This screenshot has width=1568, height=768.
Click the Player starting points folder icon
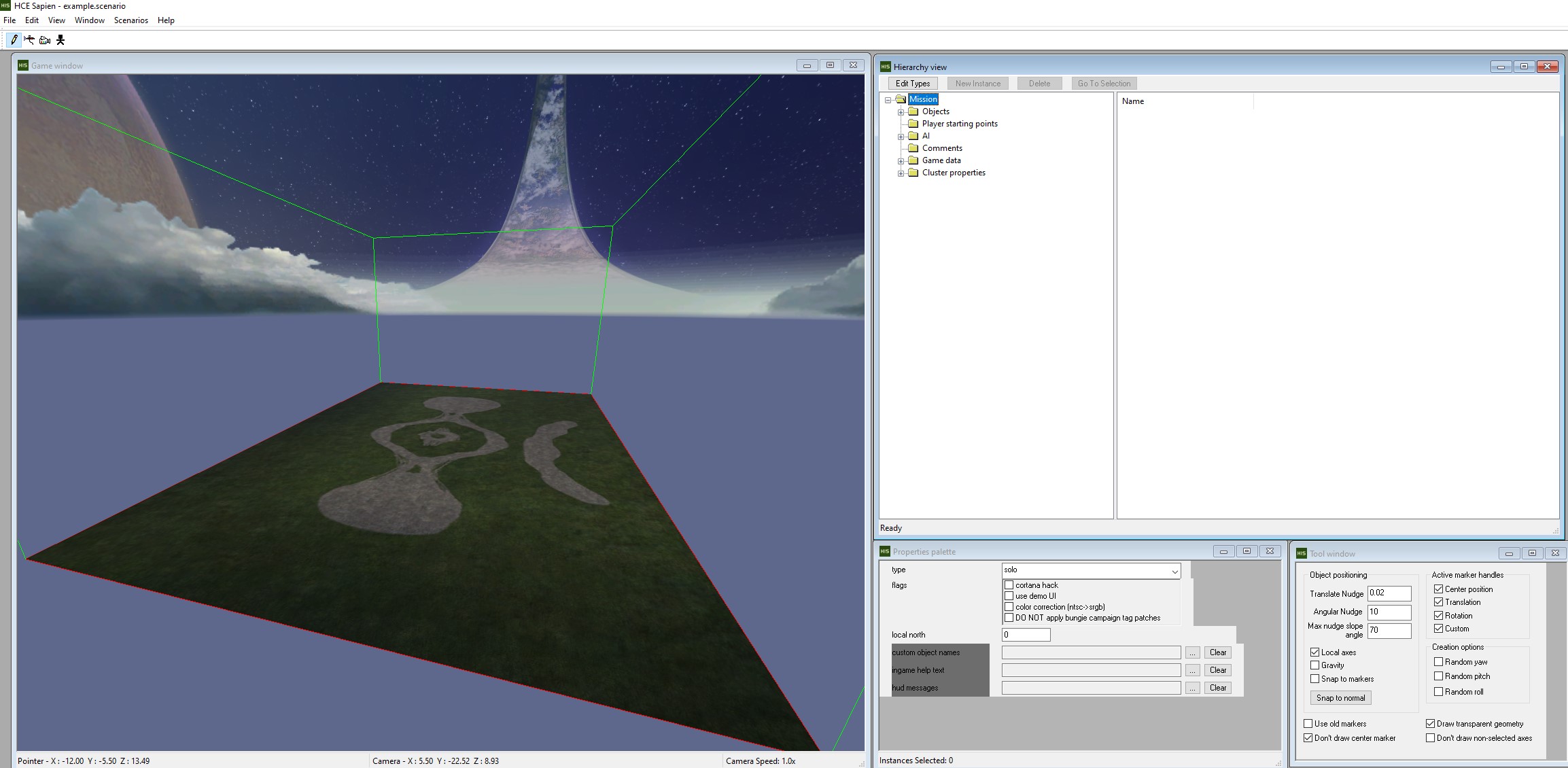[913, 124]
